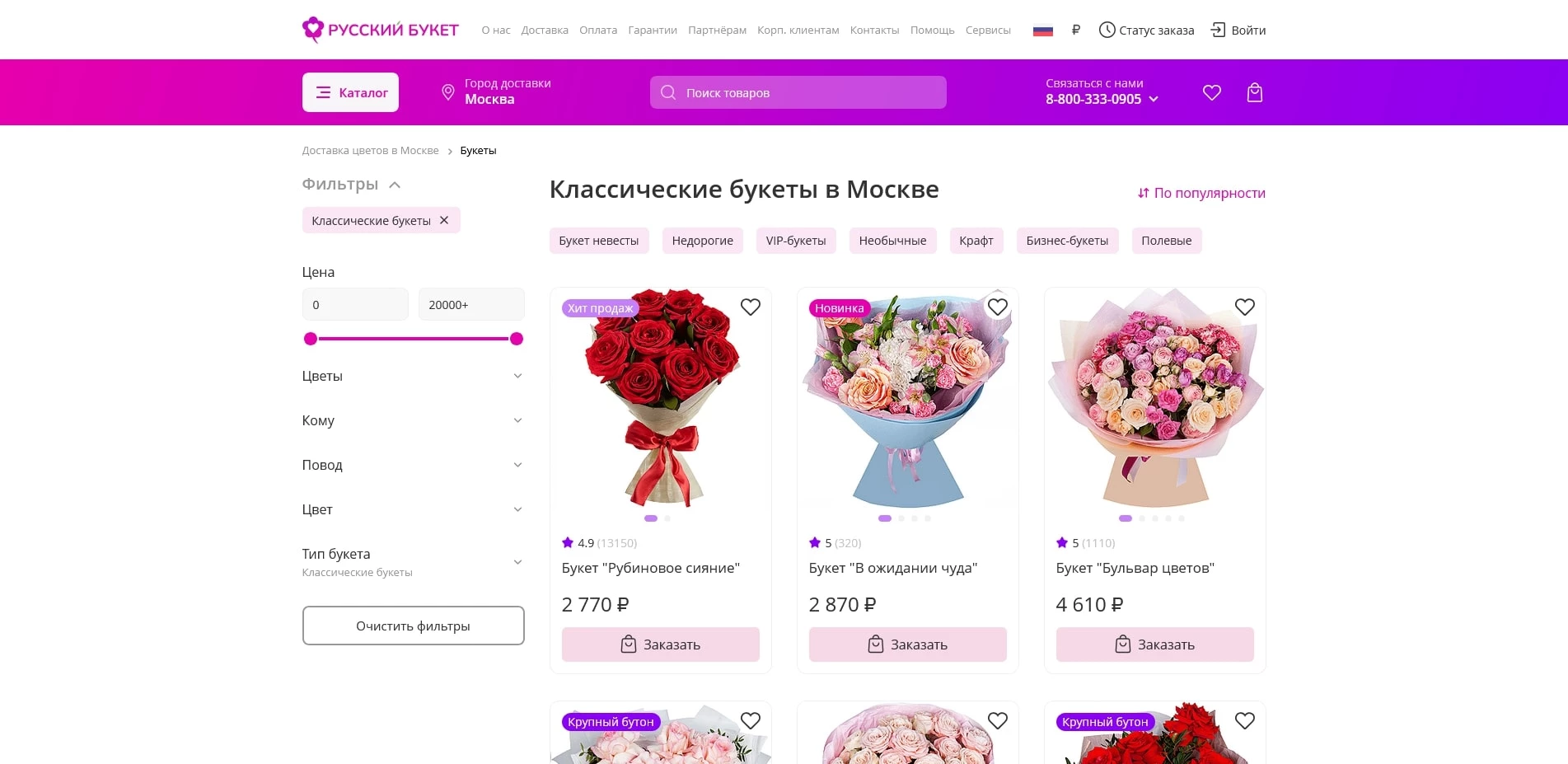Click the search magnifier in the search bar
This screenshot has height=764, width=1568.
pyautogui.click(x=667, y=92)
